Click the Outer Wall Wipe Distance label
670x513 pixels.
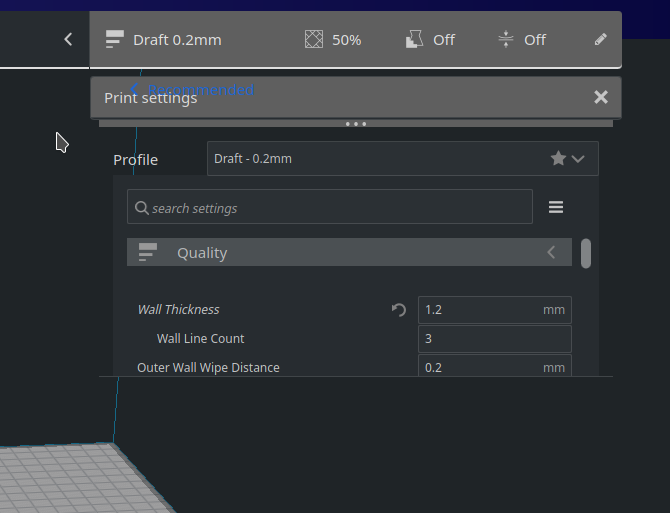click(x=208, y=368)
